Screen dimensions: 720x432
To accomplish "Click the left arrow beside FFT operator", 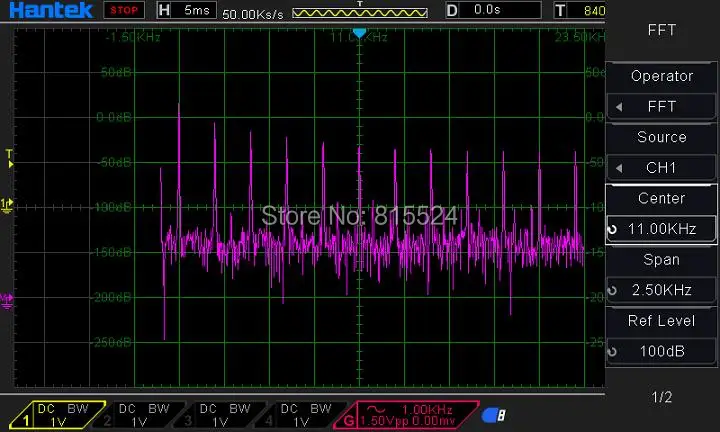I will pos(619,107).
